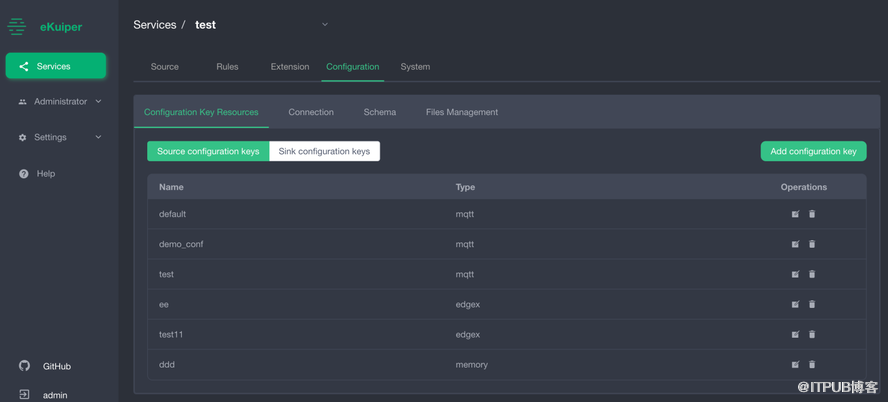Delete the demo_conf configuration key
The width and height of the screenshot is (888, 402).
(812, 244)
